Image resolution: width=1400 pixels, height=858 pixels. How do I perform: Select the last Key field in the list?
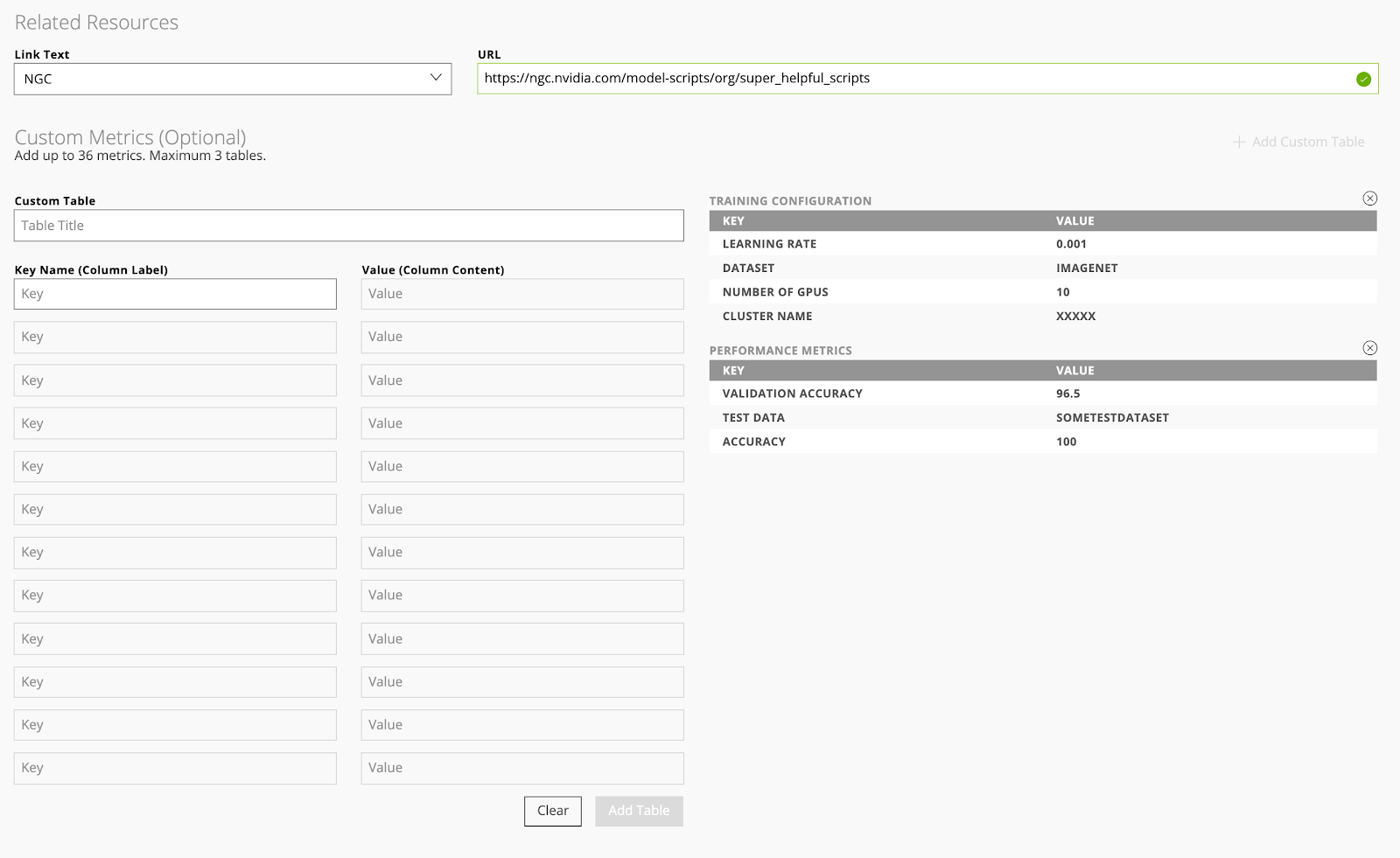tap(175, 768)
